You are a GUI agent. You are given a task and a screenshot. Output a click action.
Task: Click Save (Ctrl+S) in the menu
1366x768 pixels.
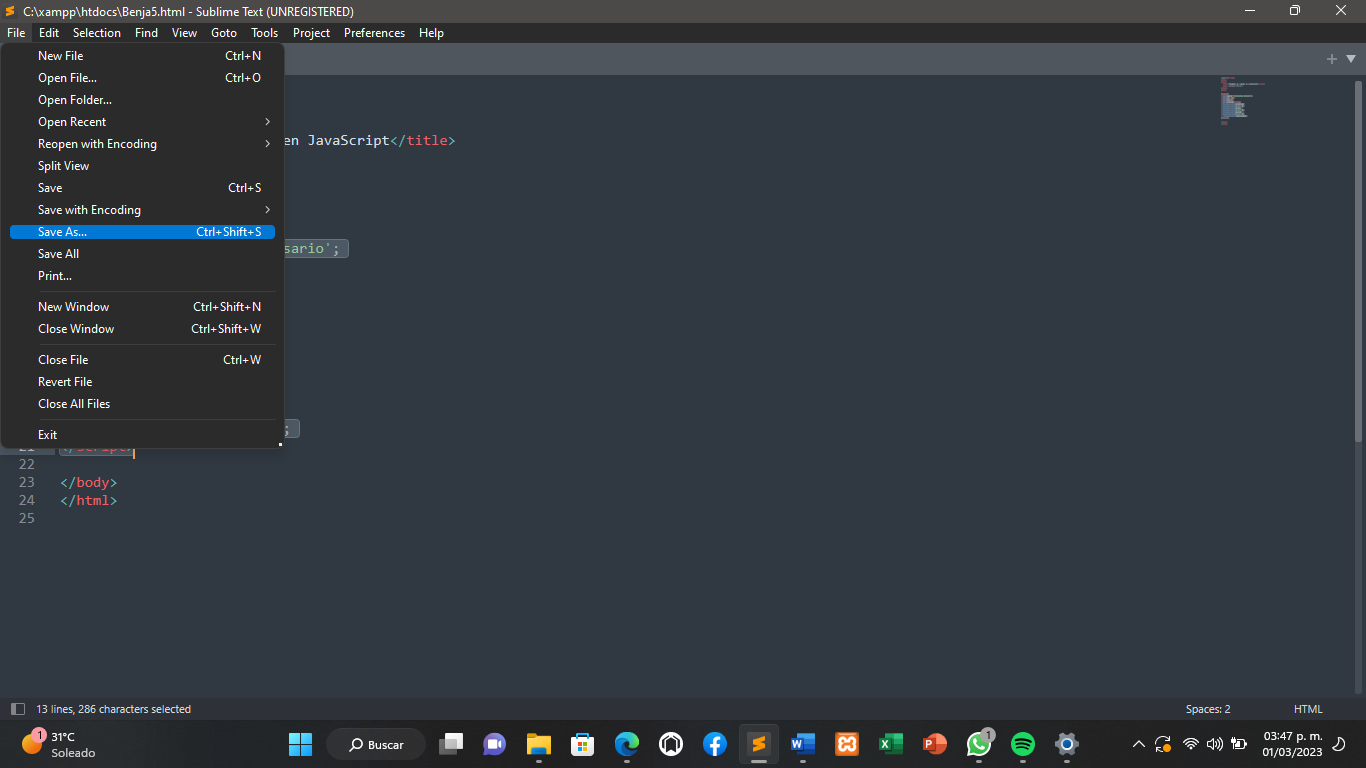coord(142,188)
